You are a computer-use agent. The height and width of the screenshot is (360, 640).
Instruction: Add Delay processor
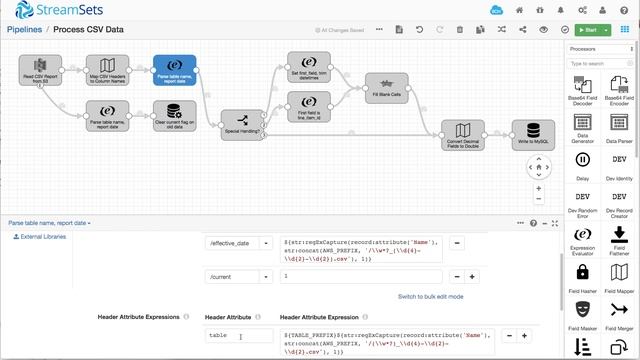(x=582, y=166)
